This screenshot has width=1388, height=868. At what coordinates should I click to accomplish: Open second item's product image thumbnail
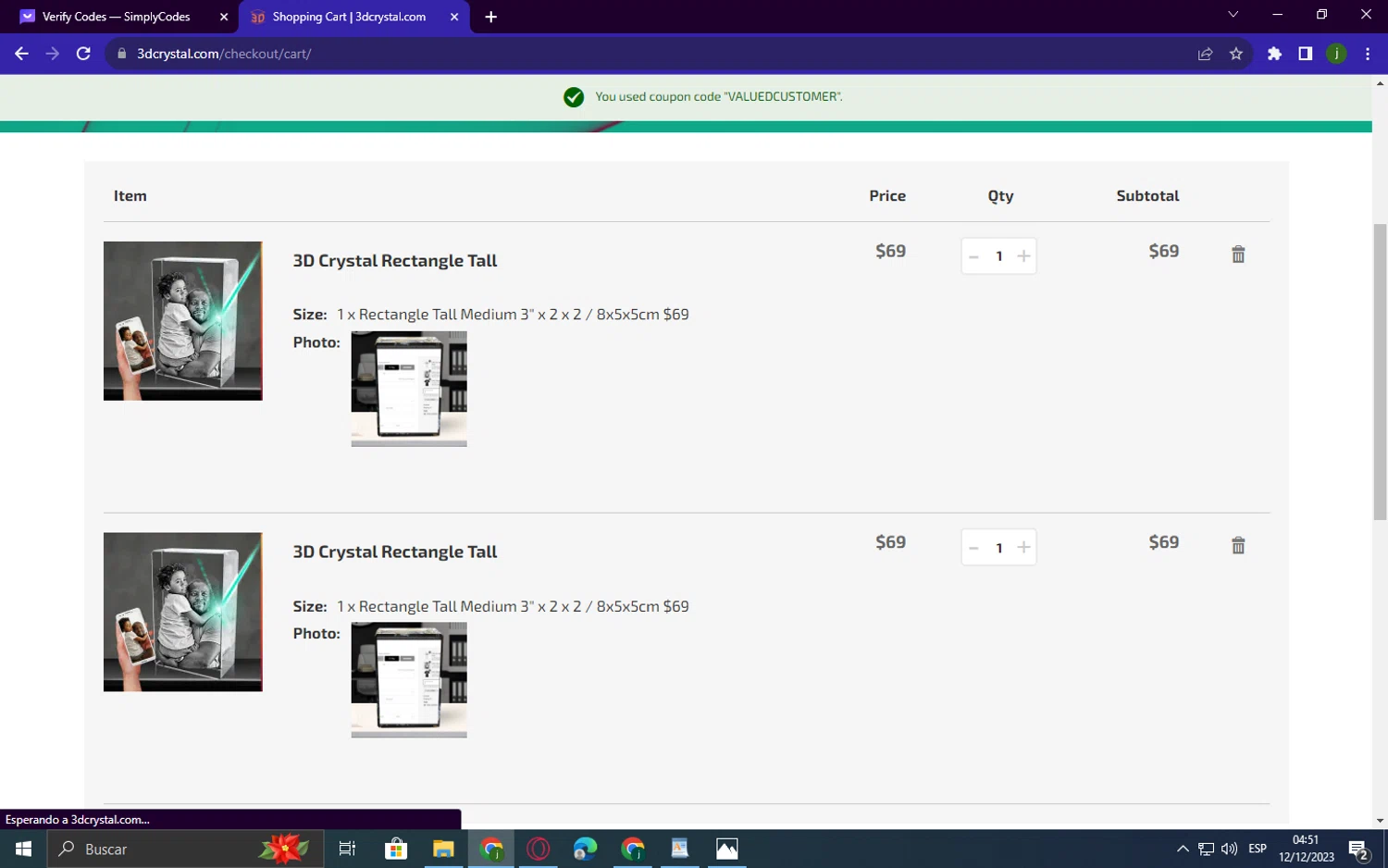click(183, 612)
